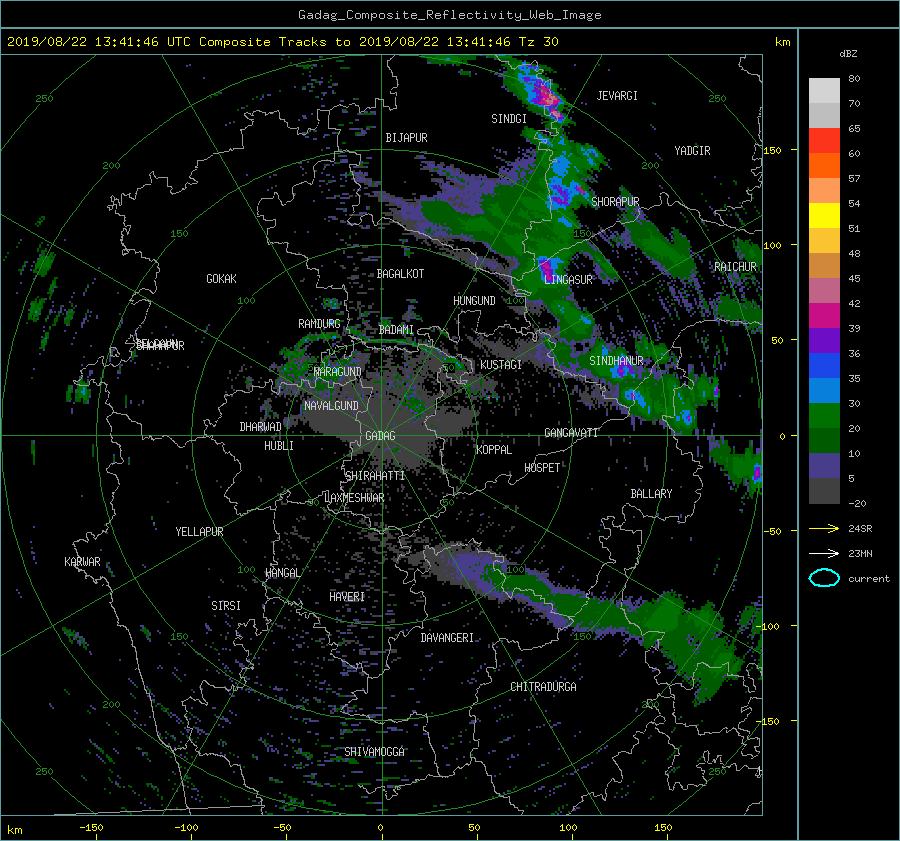Screen dimensions: 900x841
Task: Click the KUSTAGI city label
Action: coord(501,365)
